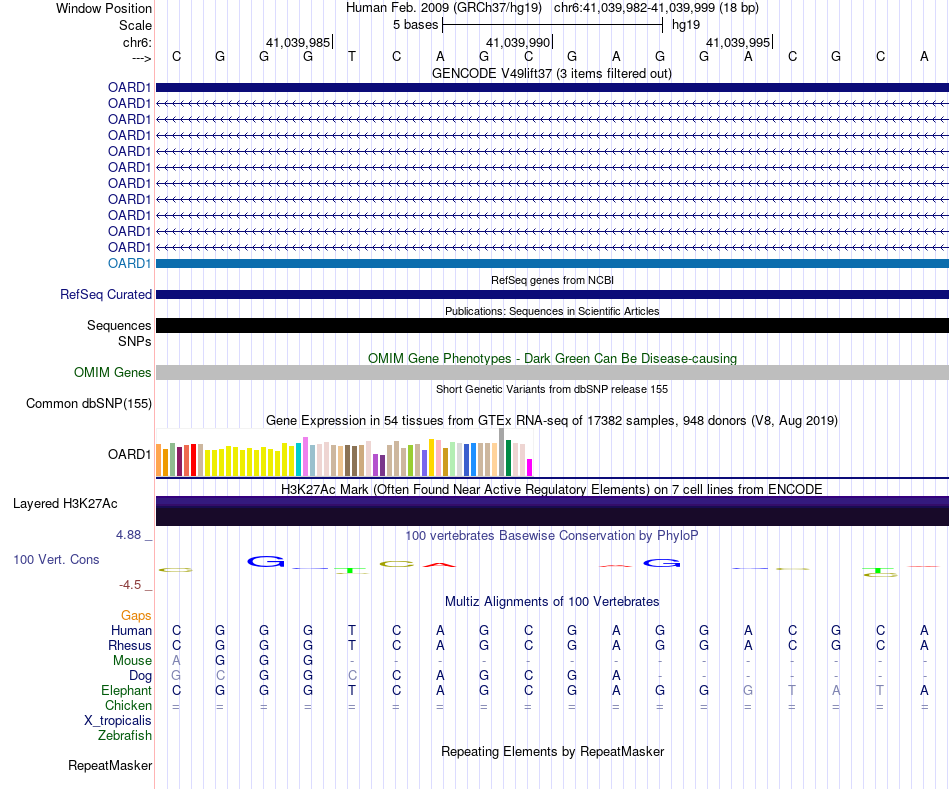The width and height of the screenshot is (950, 789).
Task: Click the ---> sequence direction arrow label
Action: 142,58
